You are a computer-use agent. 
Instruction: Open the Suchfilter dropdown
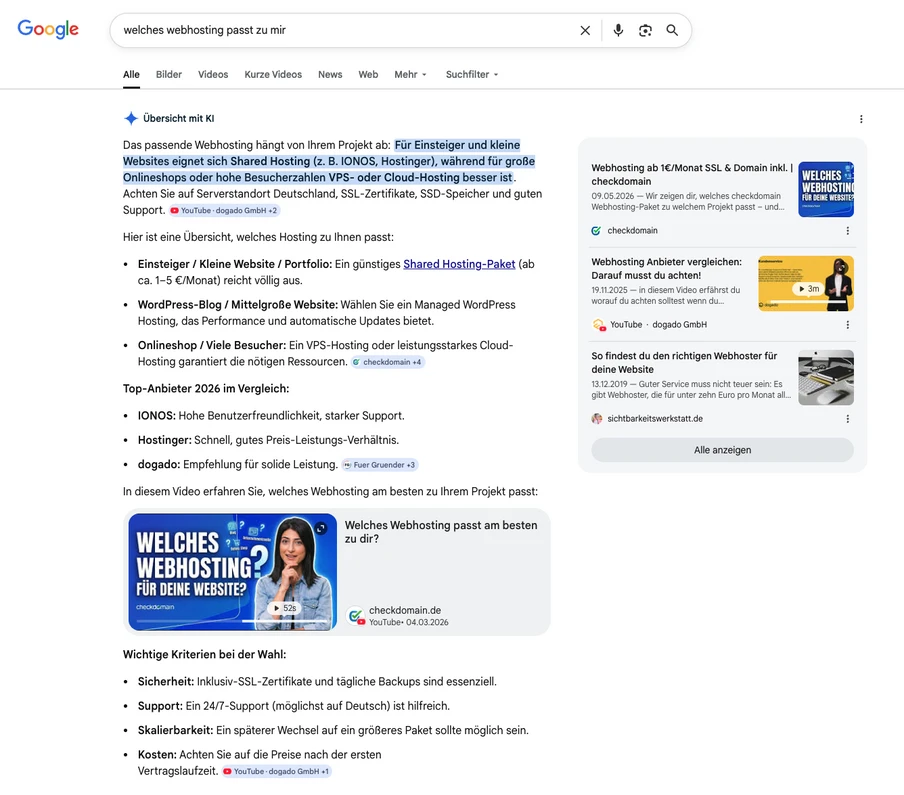point(472,74)
